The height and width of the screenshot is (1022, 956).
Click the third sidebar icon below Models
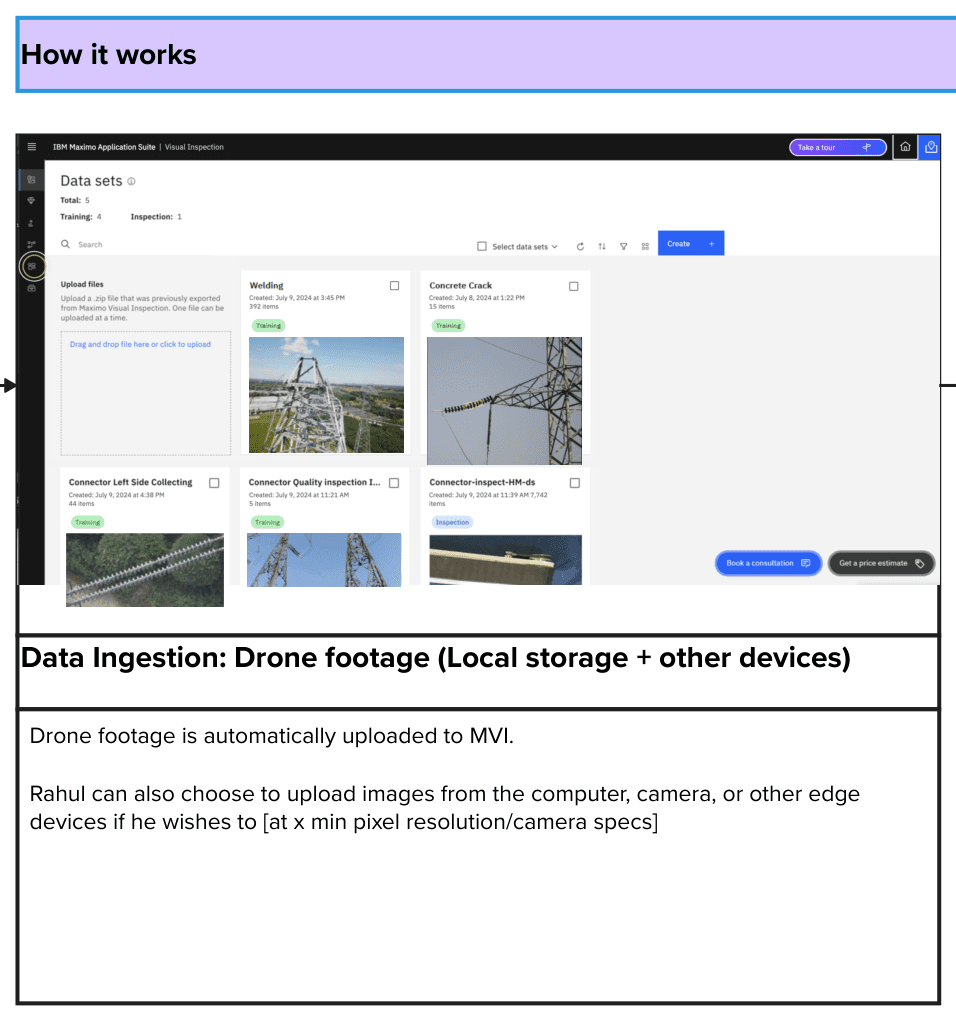click(x=31, y=223)
